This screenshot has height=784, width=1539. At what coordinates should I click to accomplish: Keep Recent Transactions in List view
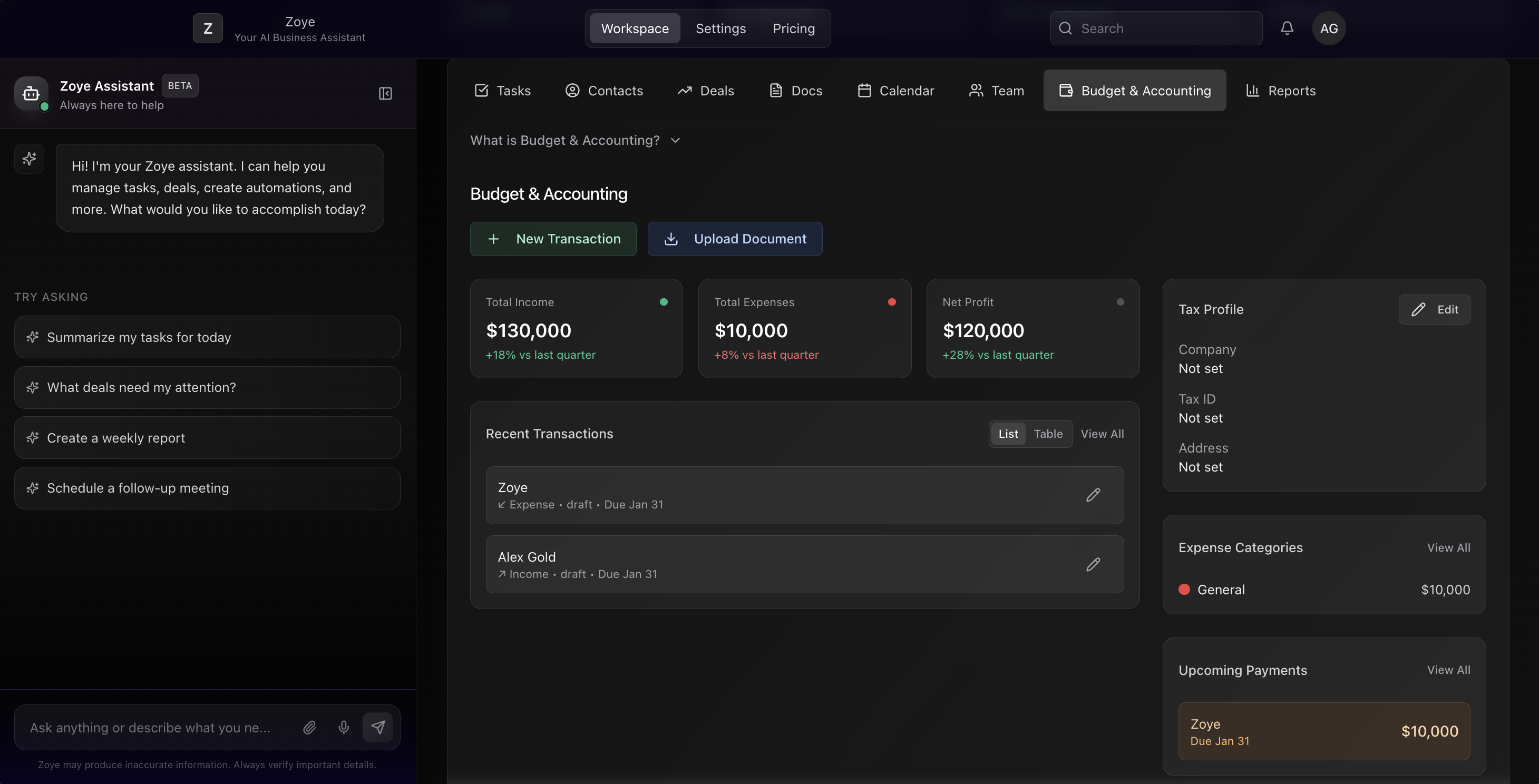point(1008,434)
